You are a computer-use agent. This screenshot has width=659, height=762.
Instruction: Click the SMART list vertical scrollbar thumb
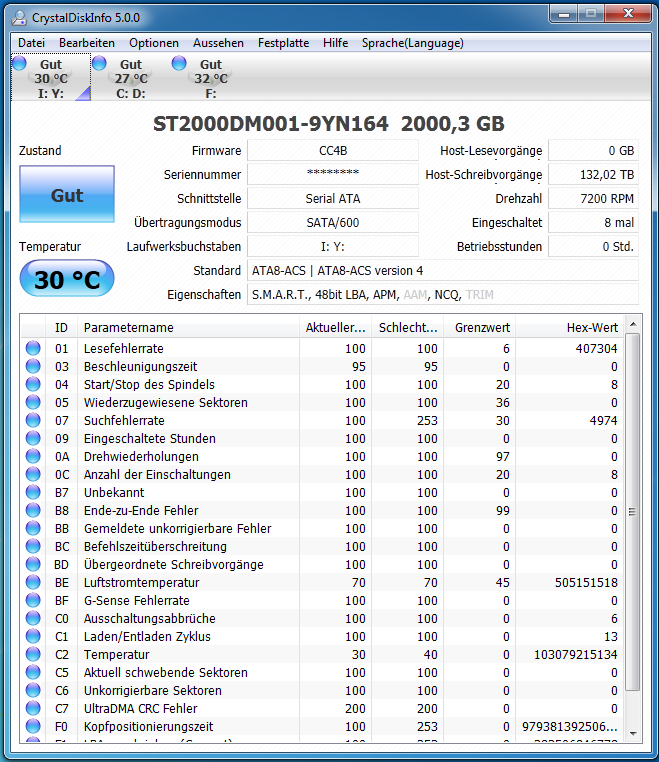(632, 512)
